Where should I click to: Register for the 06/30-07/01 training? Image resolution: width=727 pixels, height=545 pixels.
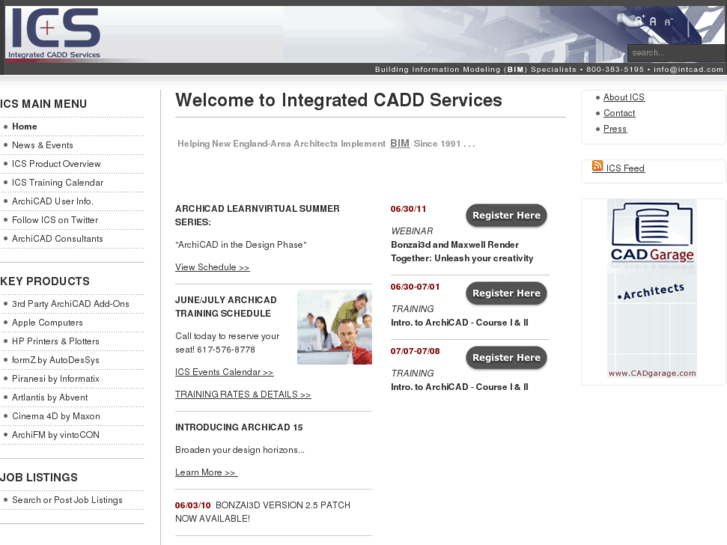[506, 294]
